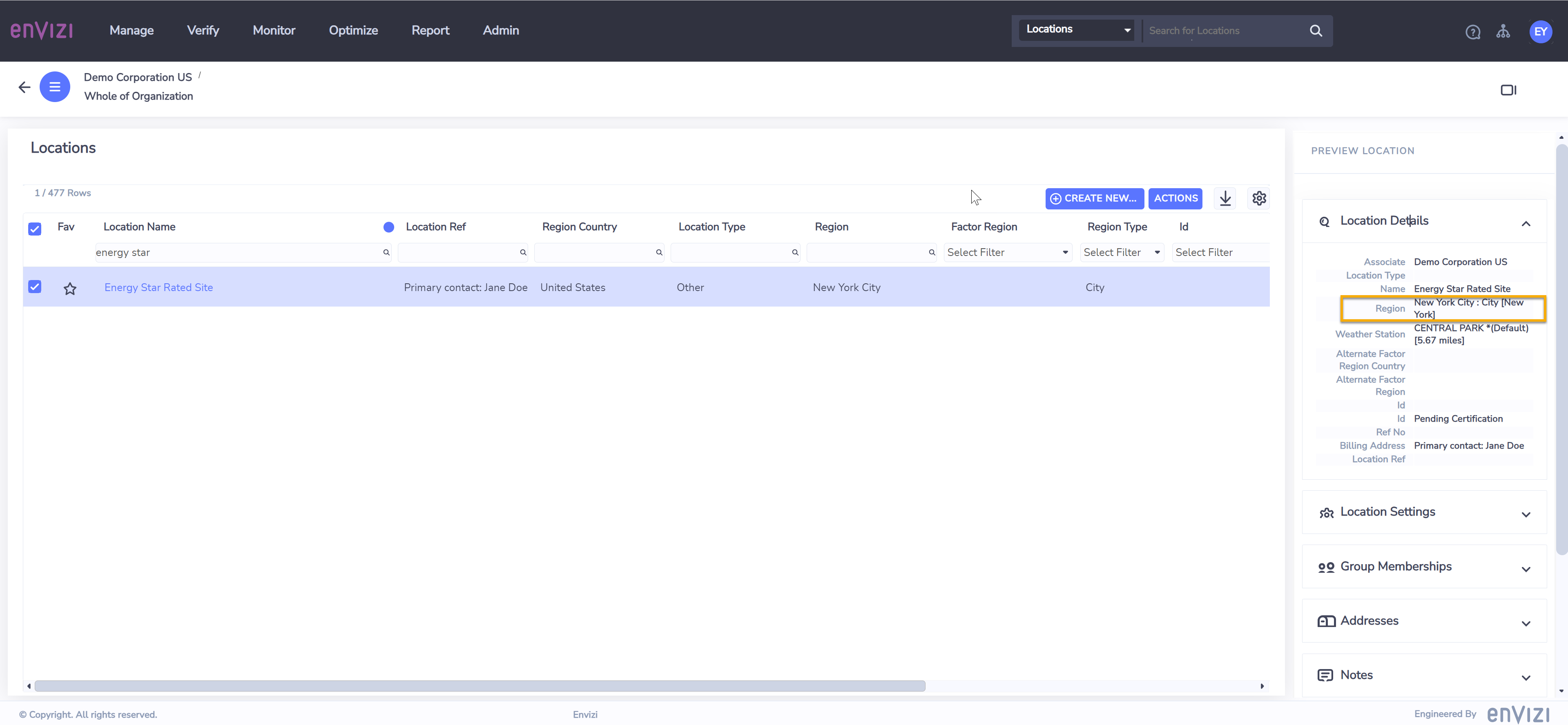Click the blue dot beside Location Name
The height and width of the screenshot is (725, 1568).
pyautogui.click(x=388, y=227)
